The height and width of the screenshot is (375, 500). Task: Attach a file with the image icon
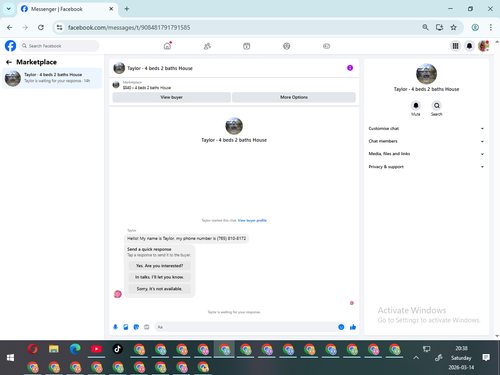(126, 327)
